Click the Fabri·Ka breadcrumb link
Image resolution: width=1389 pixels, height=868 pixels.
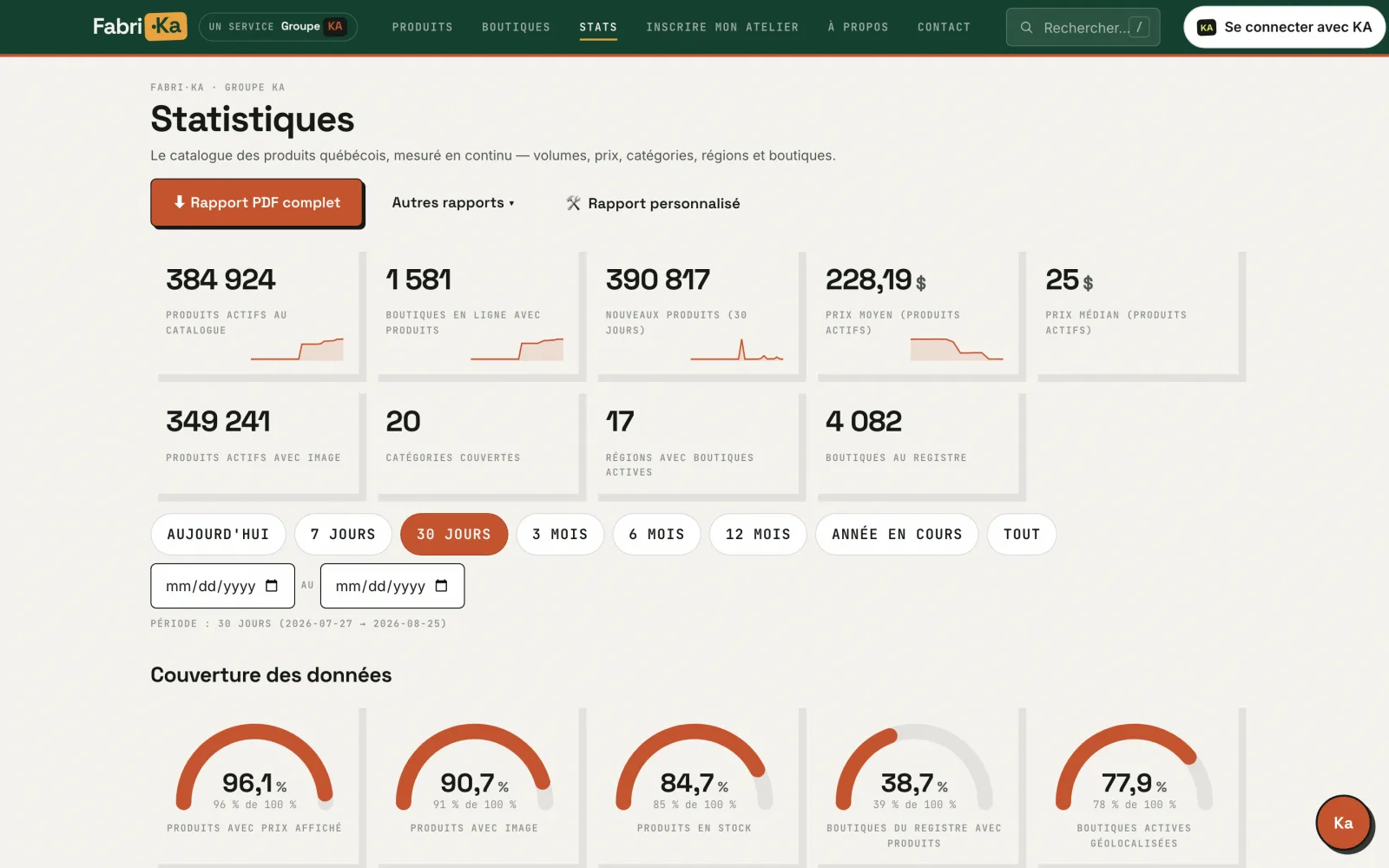tap(177, 88)
